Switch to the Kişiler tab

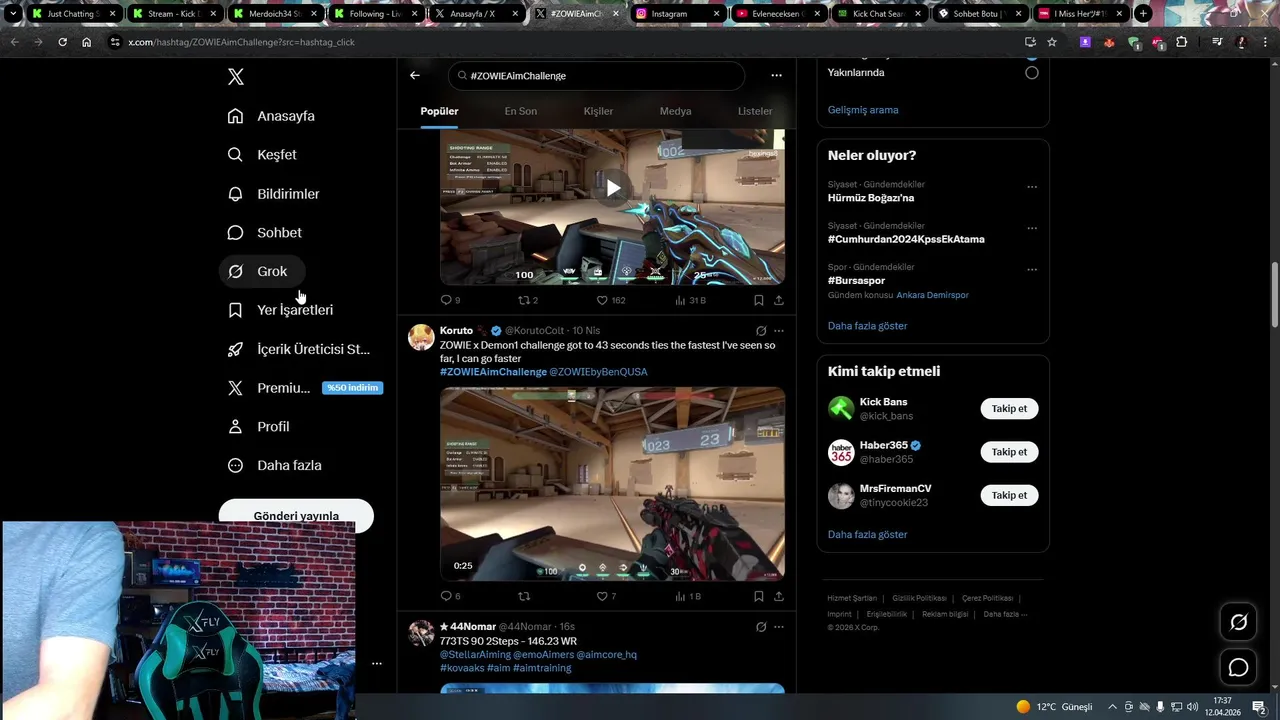(x=598, y=111)
